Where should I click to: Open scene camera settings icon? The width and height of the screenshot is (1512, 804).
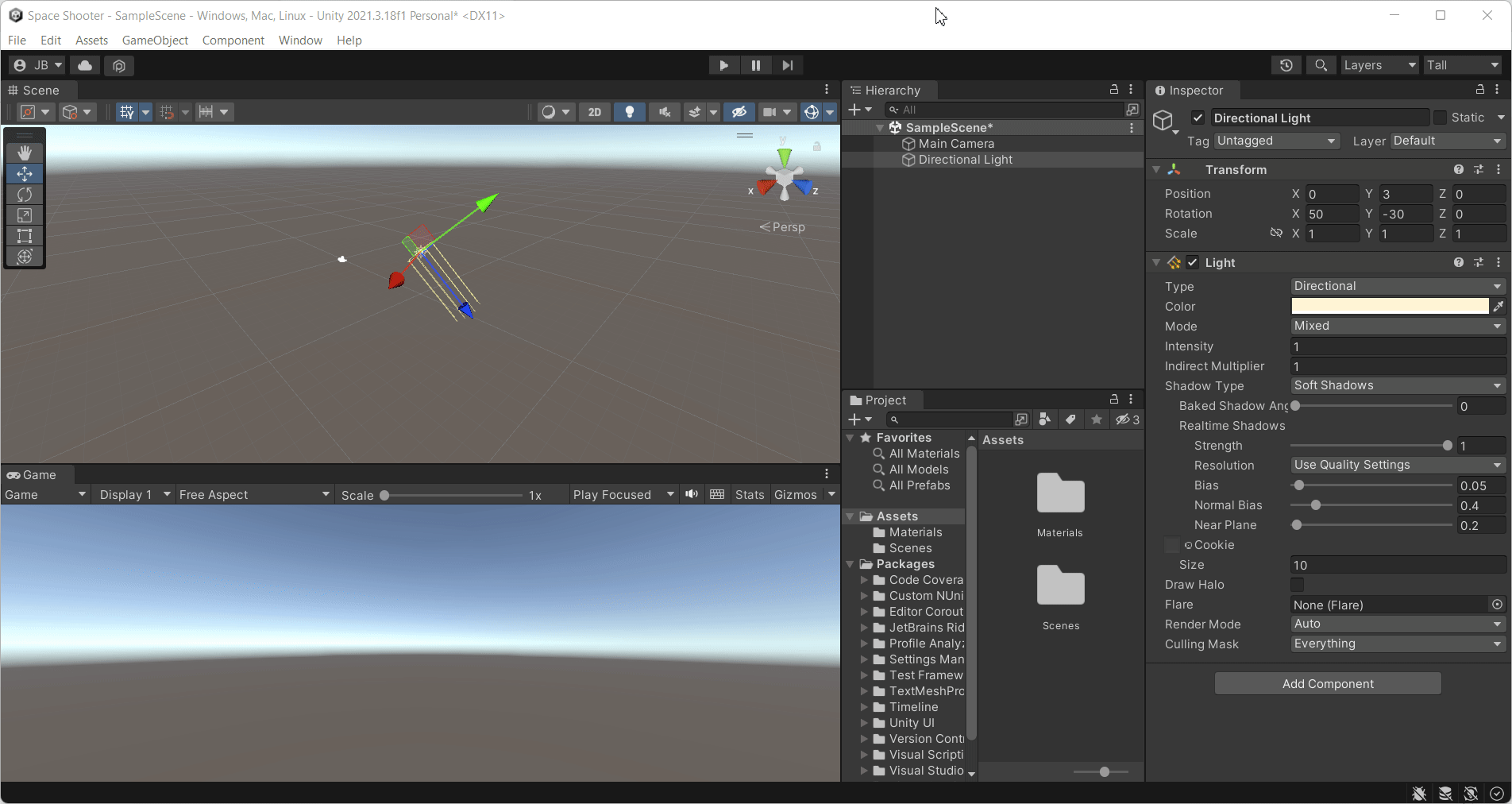pyautogui.click(x=769, y=112)
